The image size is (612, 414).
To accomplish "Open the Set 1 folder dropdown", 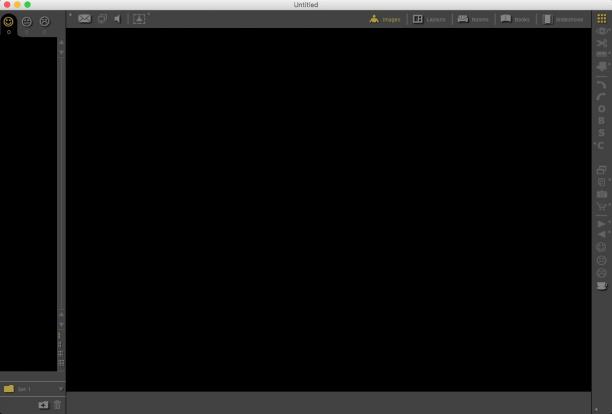I will pos(32,389).
